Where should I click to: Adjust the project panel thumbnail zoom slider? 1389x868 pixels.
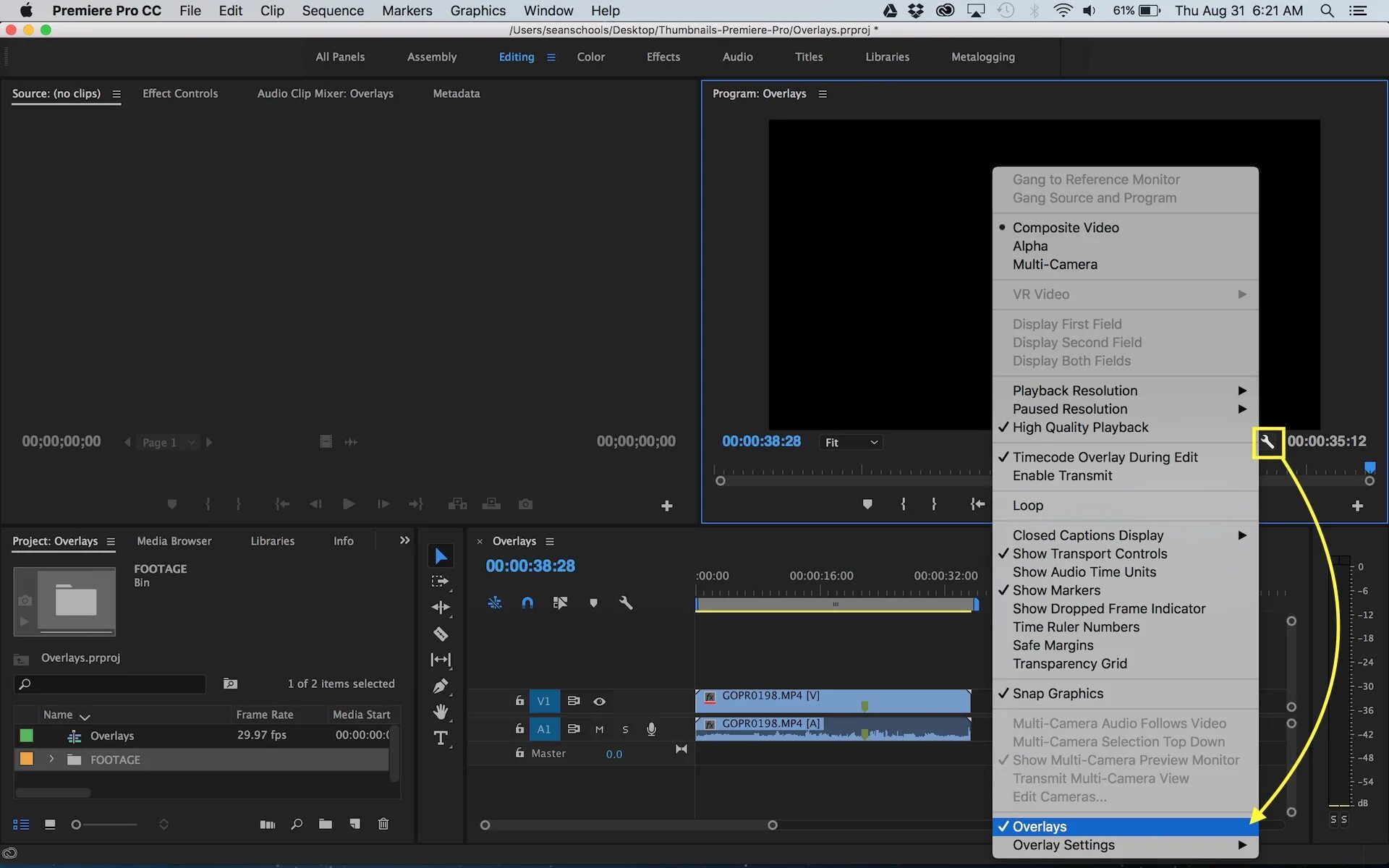tap(77, 825)
